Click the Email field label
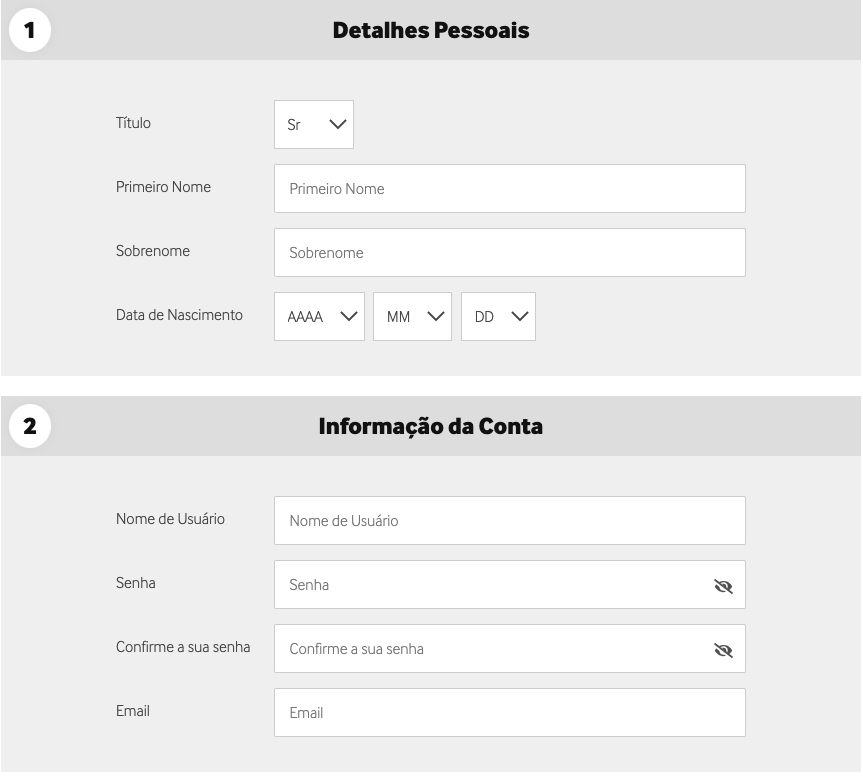Screen dimensions: 863x784 pyautogui.click(x=133, y=711)
